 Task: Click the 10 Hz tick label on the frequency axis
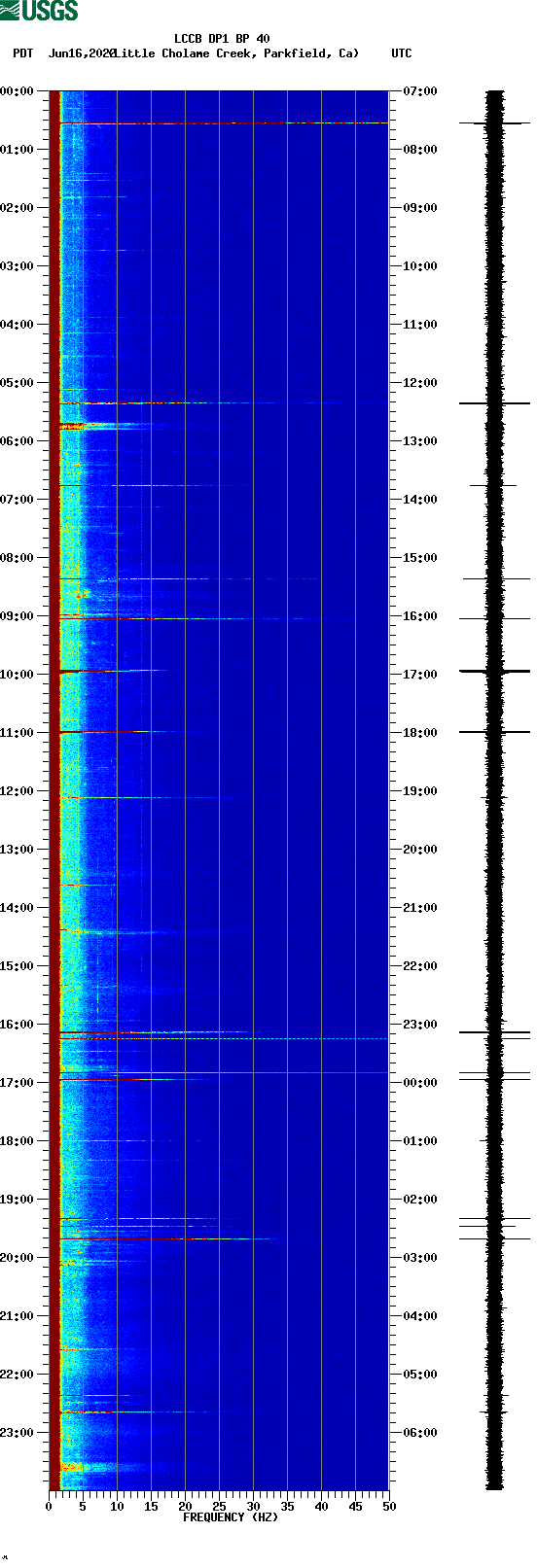(x=117, y=1507)
